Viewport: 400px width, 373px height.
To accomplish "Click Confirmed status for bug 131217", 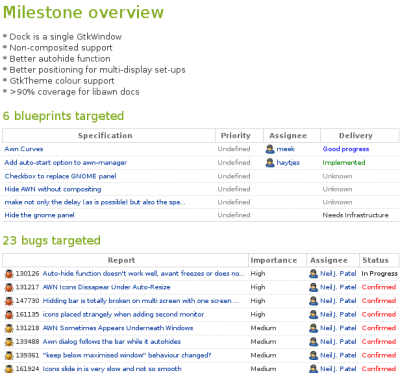I will pyautogui.click(x=379, y=287).
